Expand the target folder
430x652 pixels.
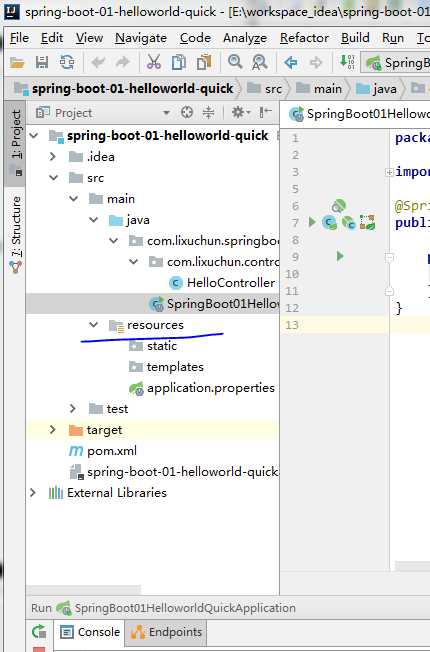coord(52,430)
